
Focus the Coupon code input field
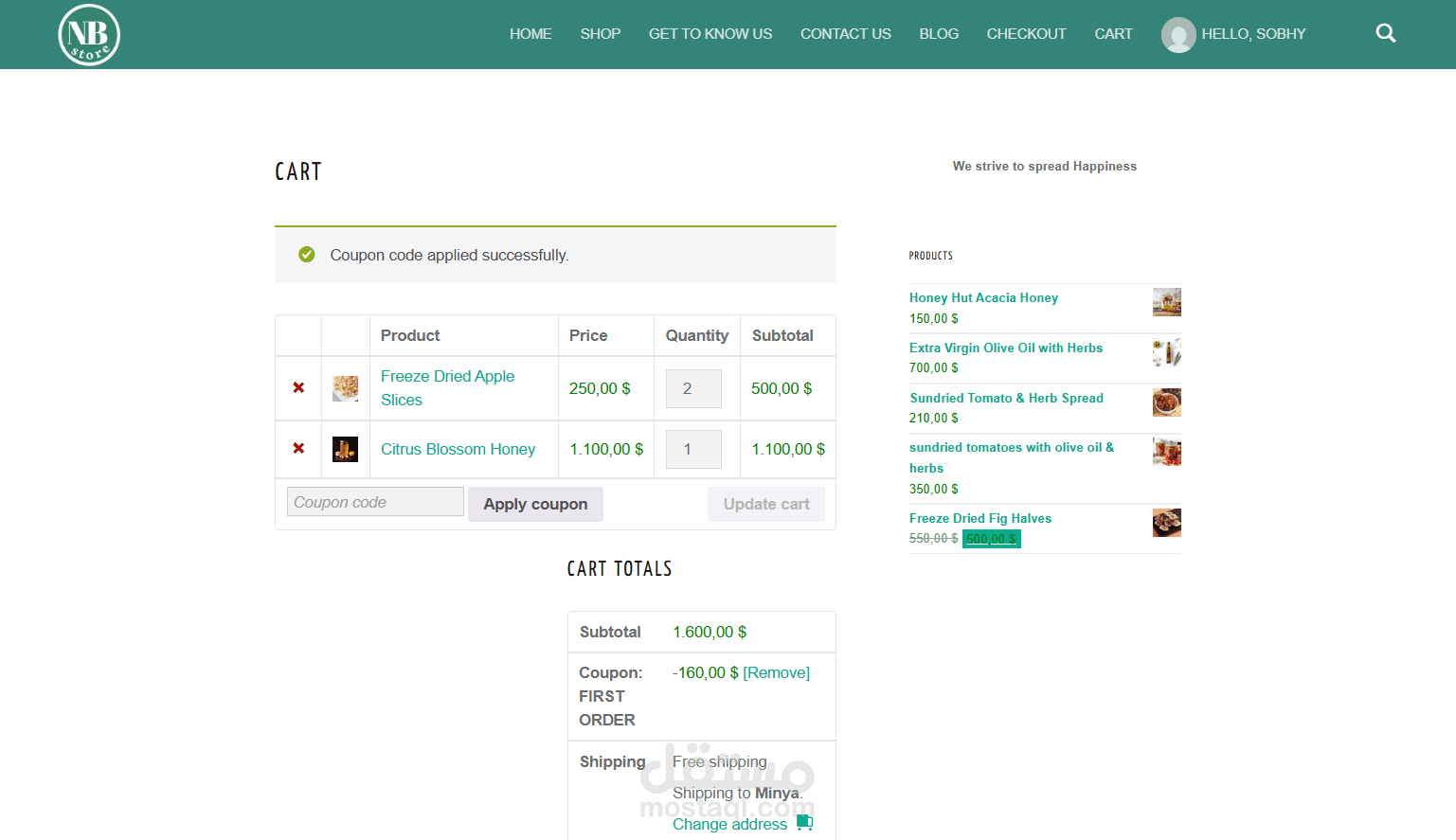click(x=375, y=502)
